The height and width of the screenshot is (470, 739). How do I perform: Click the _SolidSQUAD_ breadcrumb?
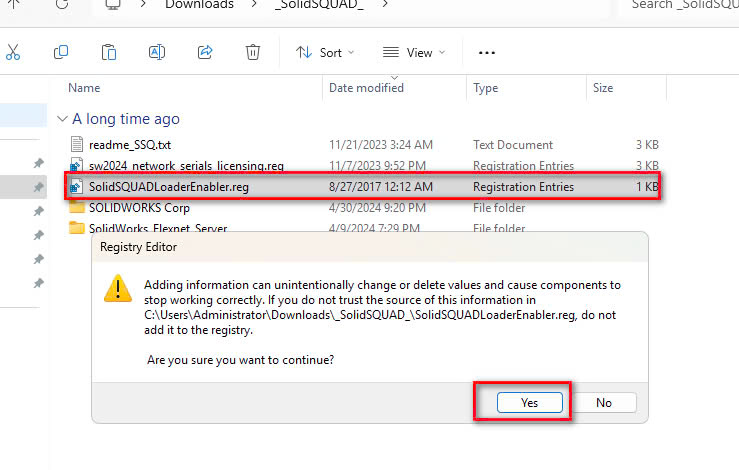coord(319,5)
